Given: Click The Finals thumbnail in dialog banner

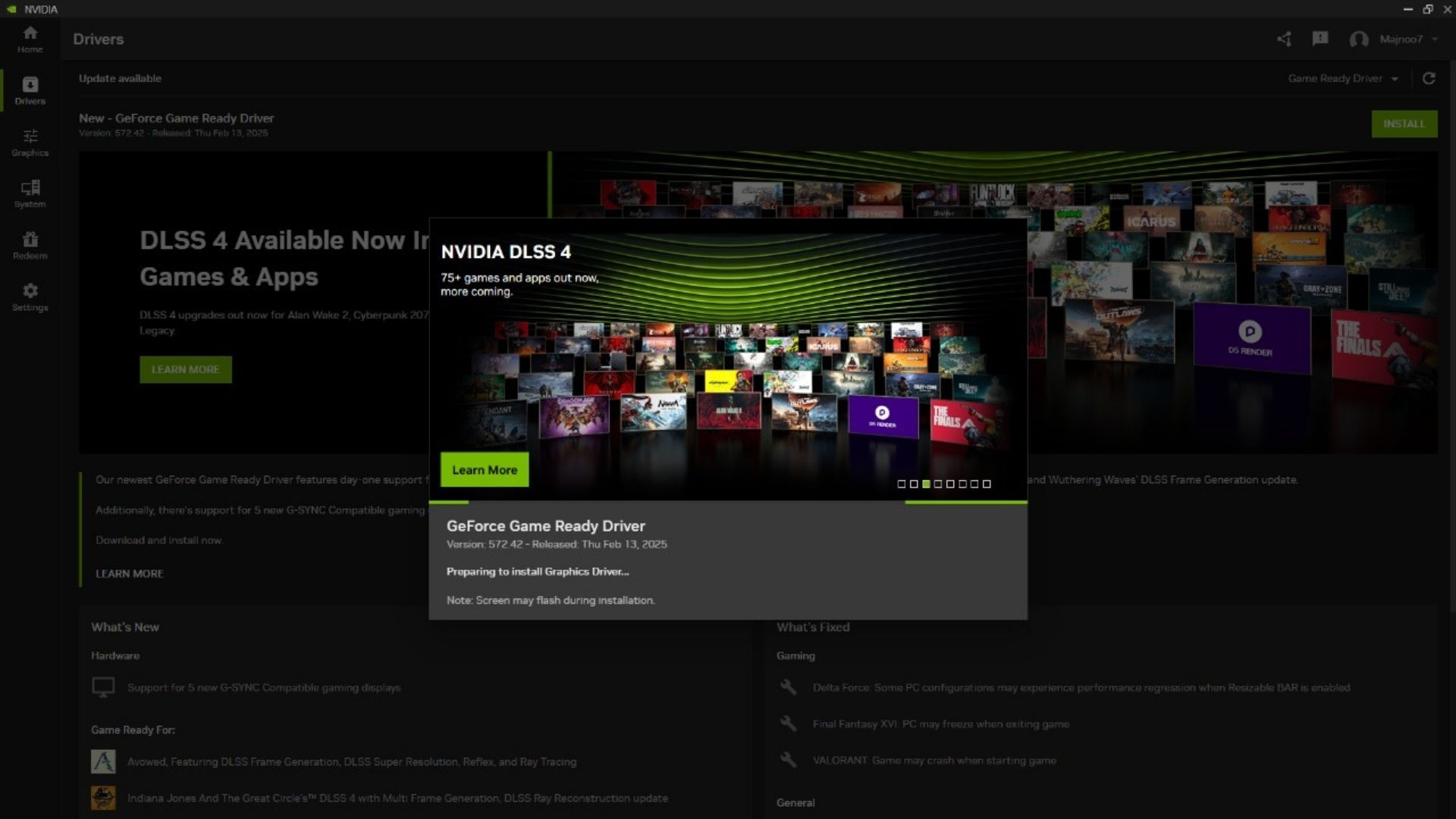Looking at the screenshot, I should (967, 422).
